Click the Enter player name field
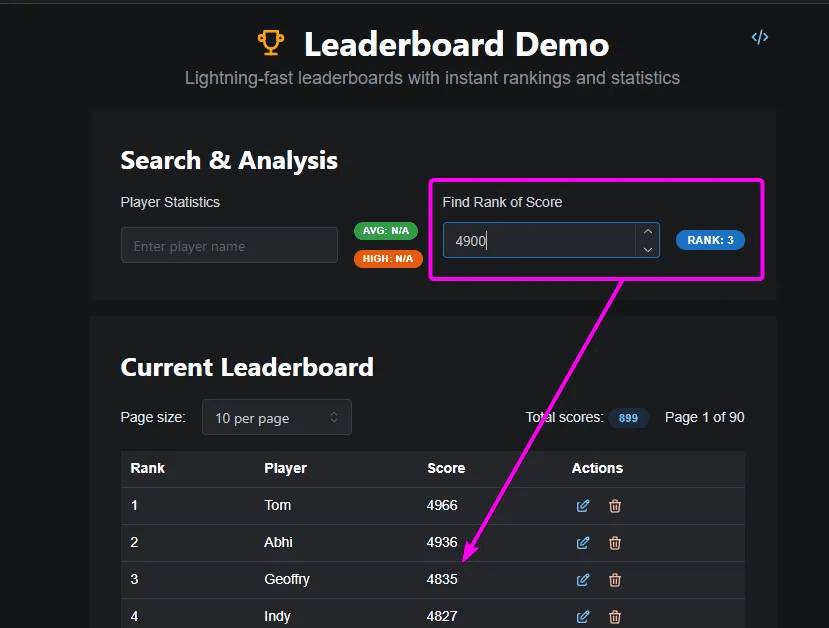The width and height of the screenshot is (829, 628). (x=229, y=246)
